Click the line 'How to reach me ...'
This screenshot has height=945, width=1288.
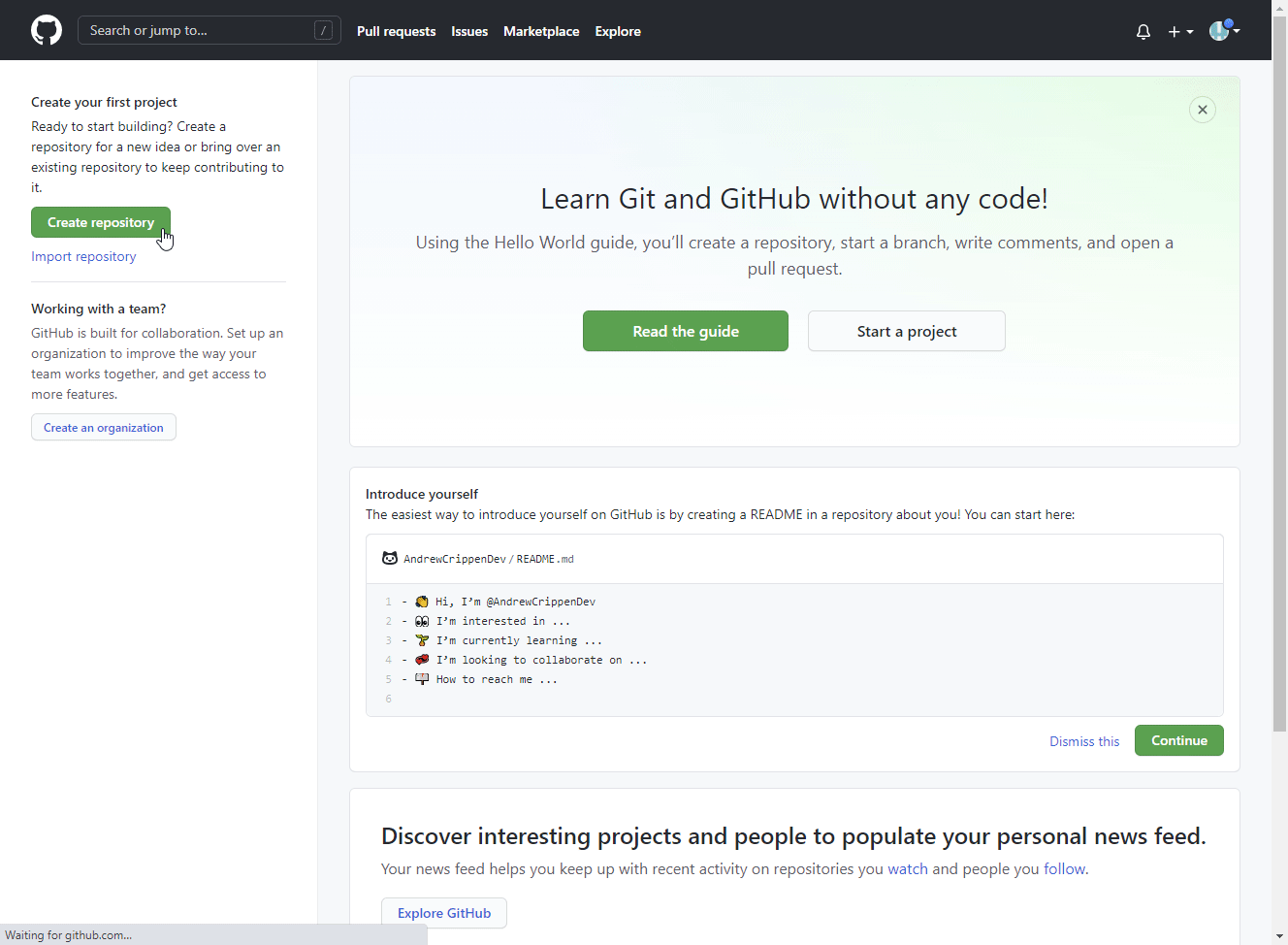[497, 679]
